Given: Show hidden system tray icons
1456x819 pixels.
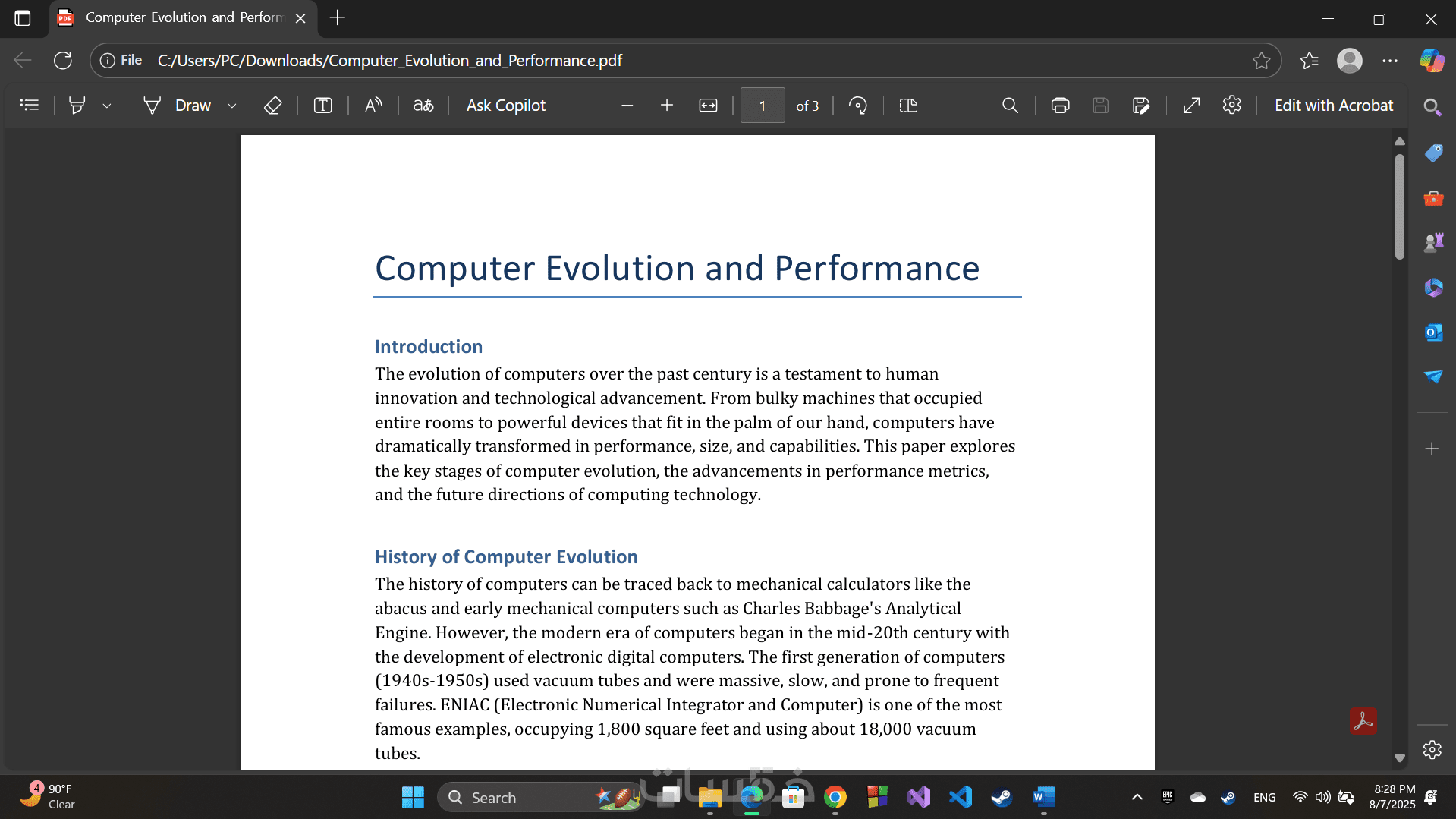Looking at the screenshot, I should [x=1137, y=798].
